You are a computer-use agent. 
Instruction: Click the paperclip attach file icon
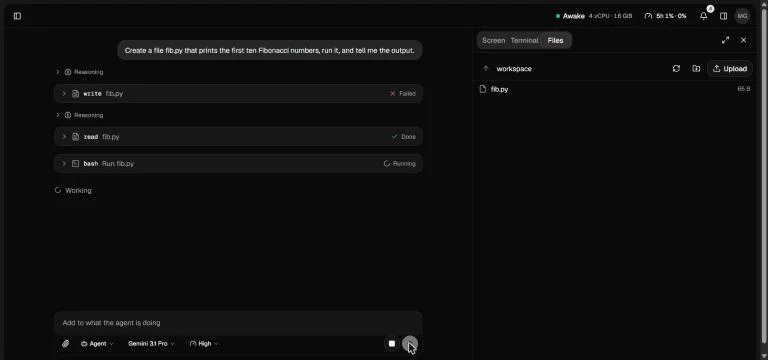point(66,344)
